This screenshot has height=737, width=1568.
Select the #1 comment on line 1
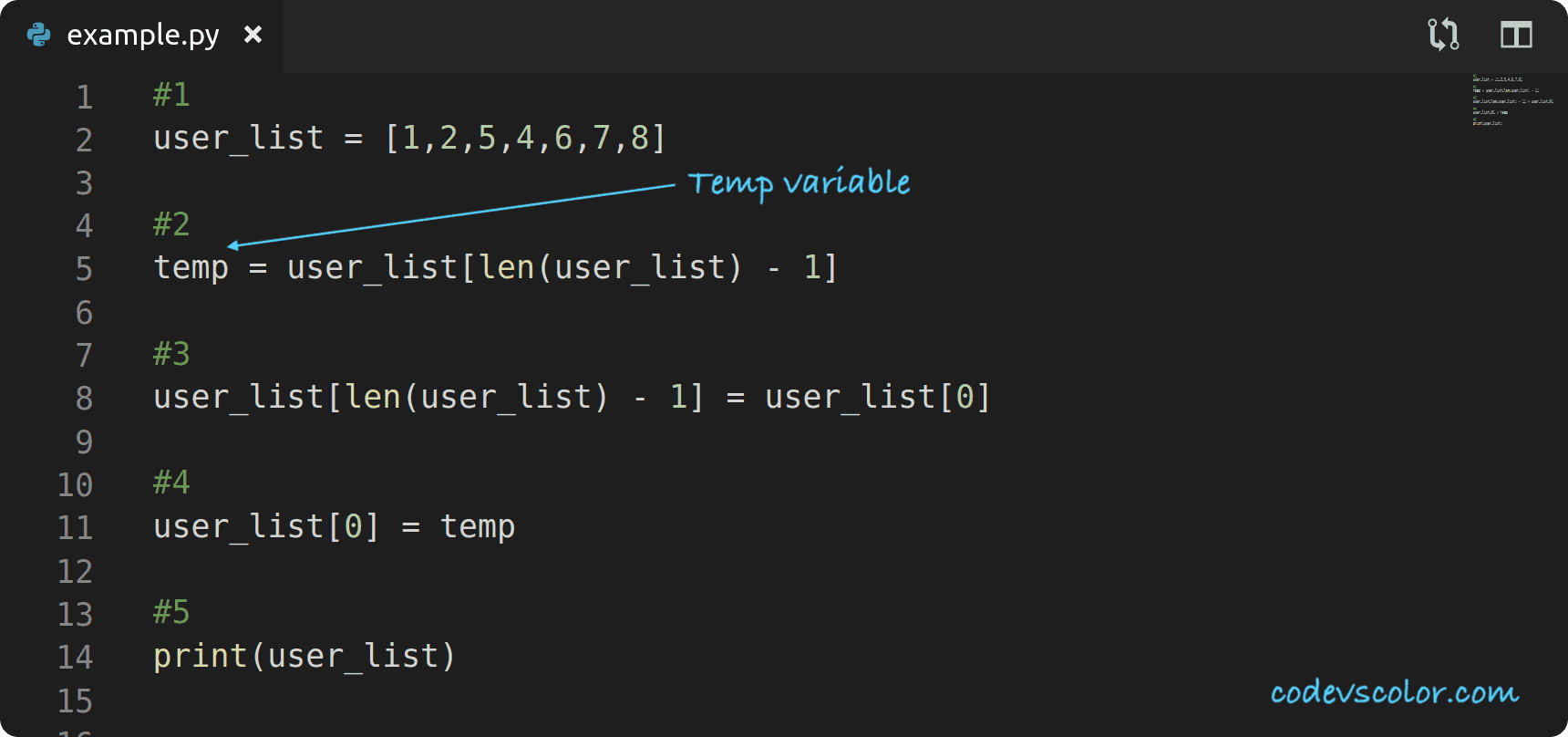tap(170, 94)
